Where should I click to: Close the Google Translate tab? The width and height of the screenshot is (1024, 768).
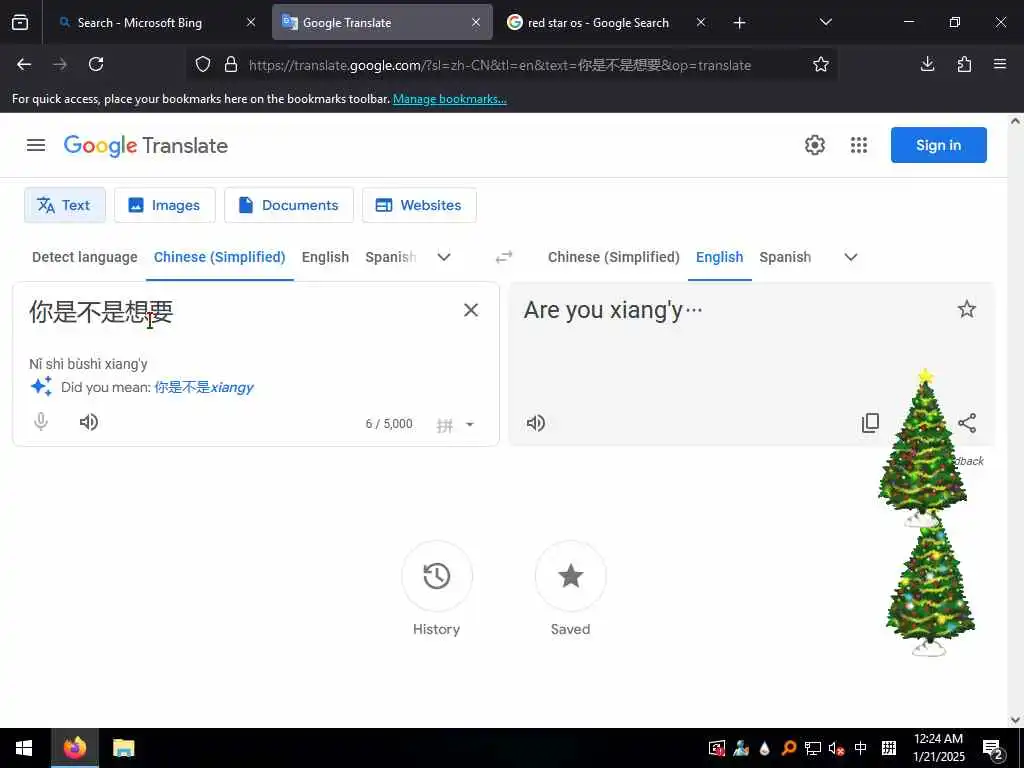(x=476, y=22)
